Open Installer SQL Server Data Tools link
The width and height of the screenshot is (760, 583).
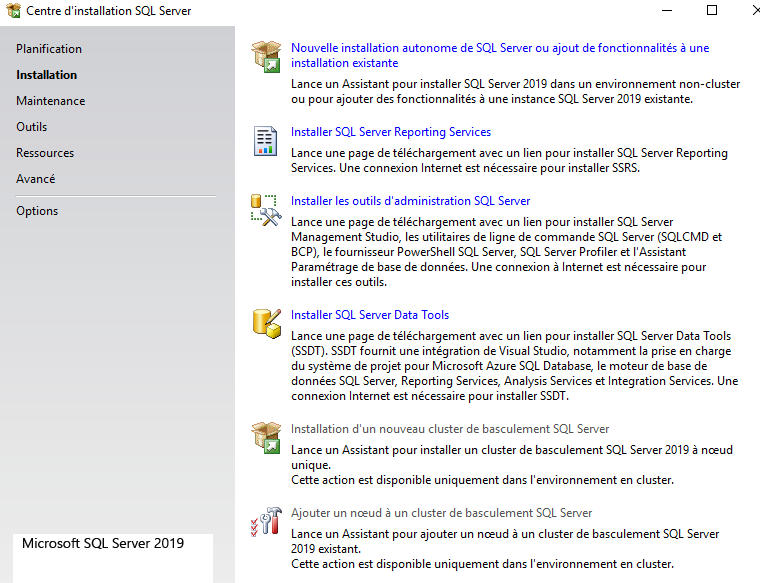(x=369, y=315)
